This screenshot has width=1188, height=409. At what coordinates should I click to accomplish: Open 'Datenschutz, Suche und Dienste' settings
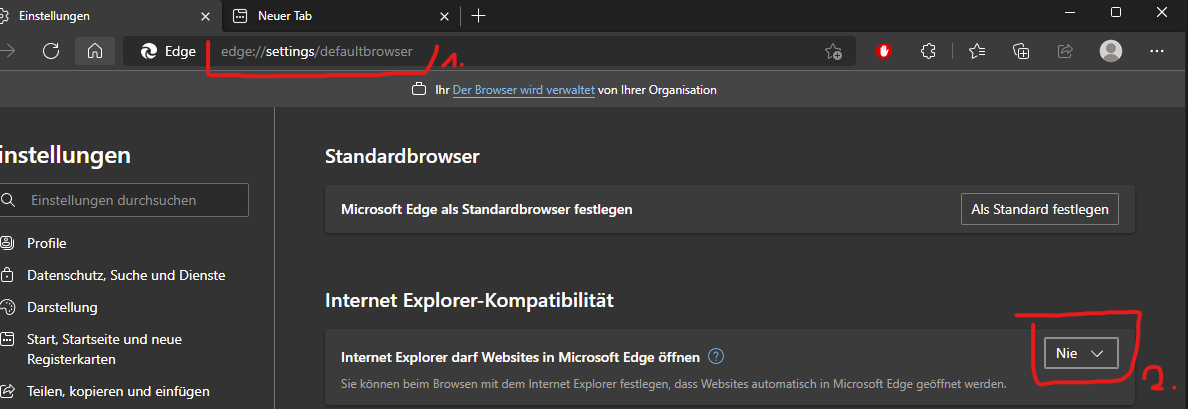126,275
